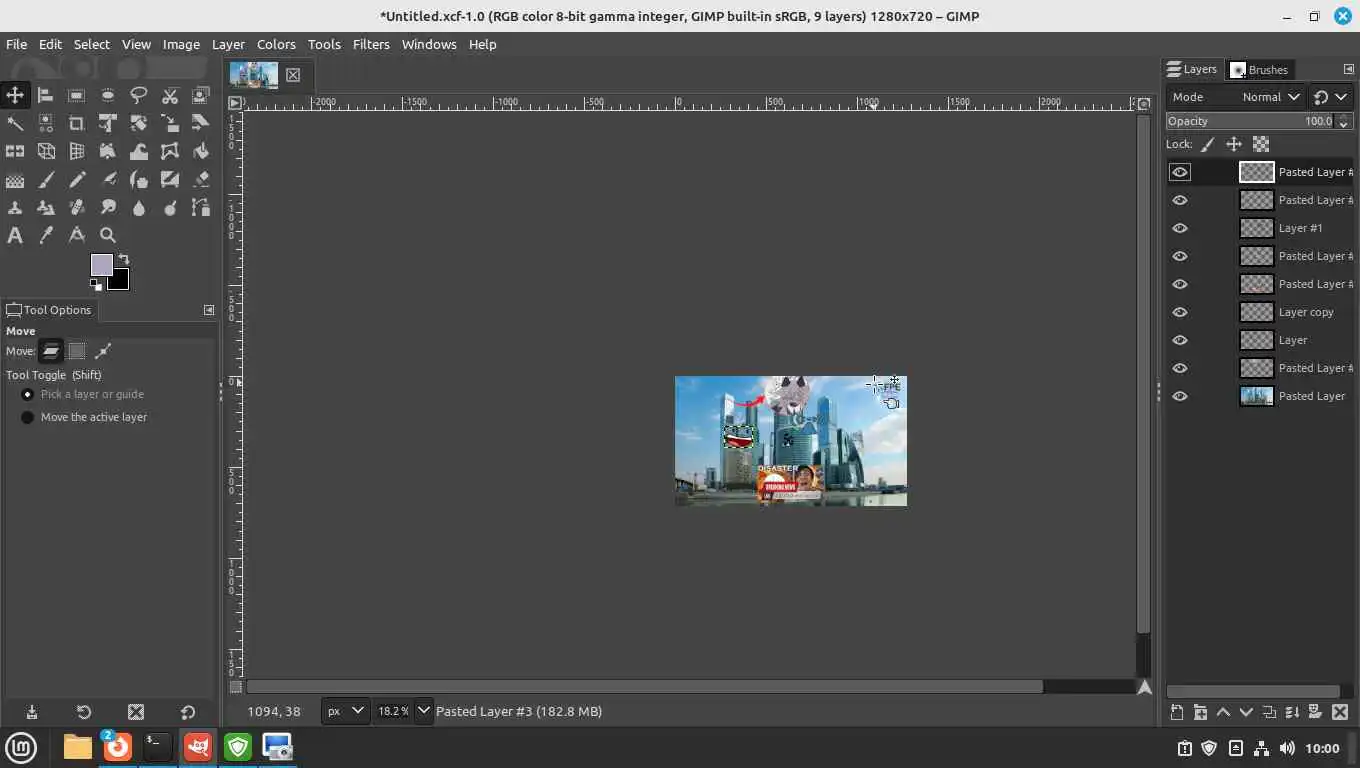Select the Paths tool
This screenshot has height=768, width=1360.
click(x=200, y=207)
